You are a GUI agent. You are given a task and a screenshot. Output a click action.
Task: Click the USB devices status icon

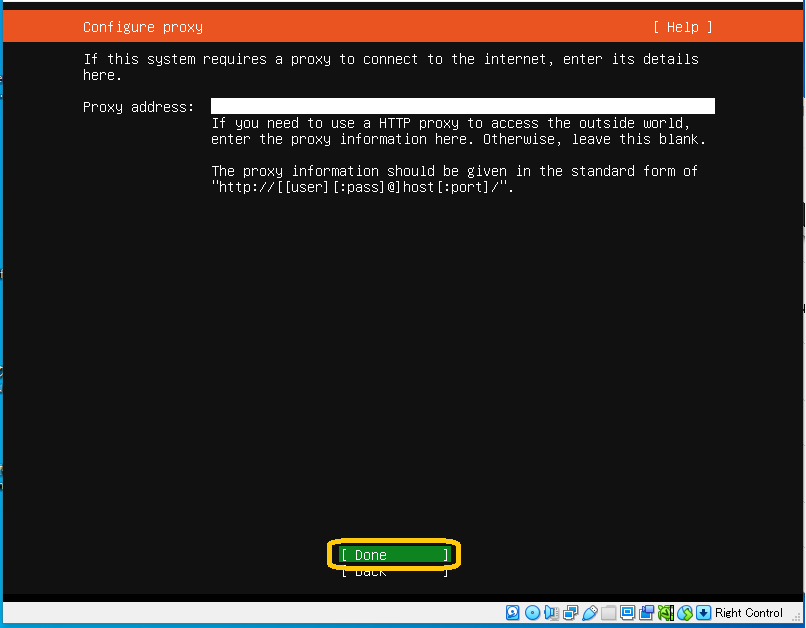click(590, 613)
